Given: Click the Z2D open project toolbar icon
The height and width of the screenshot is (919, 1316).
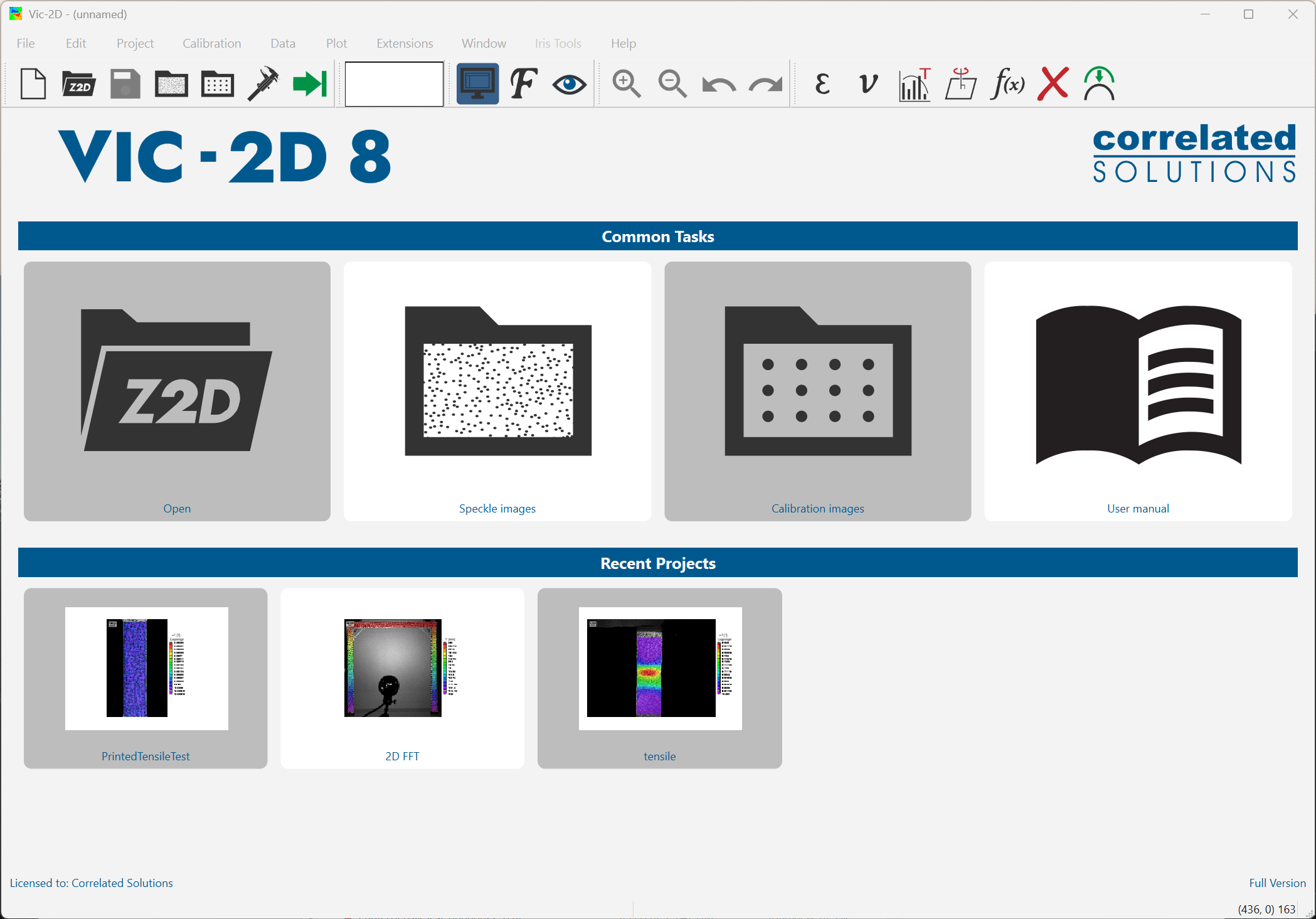Looking at the screenshot, I should (x=78, y=83).
